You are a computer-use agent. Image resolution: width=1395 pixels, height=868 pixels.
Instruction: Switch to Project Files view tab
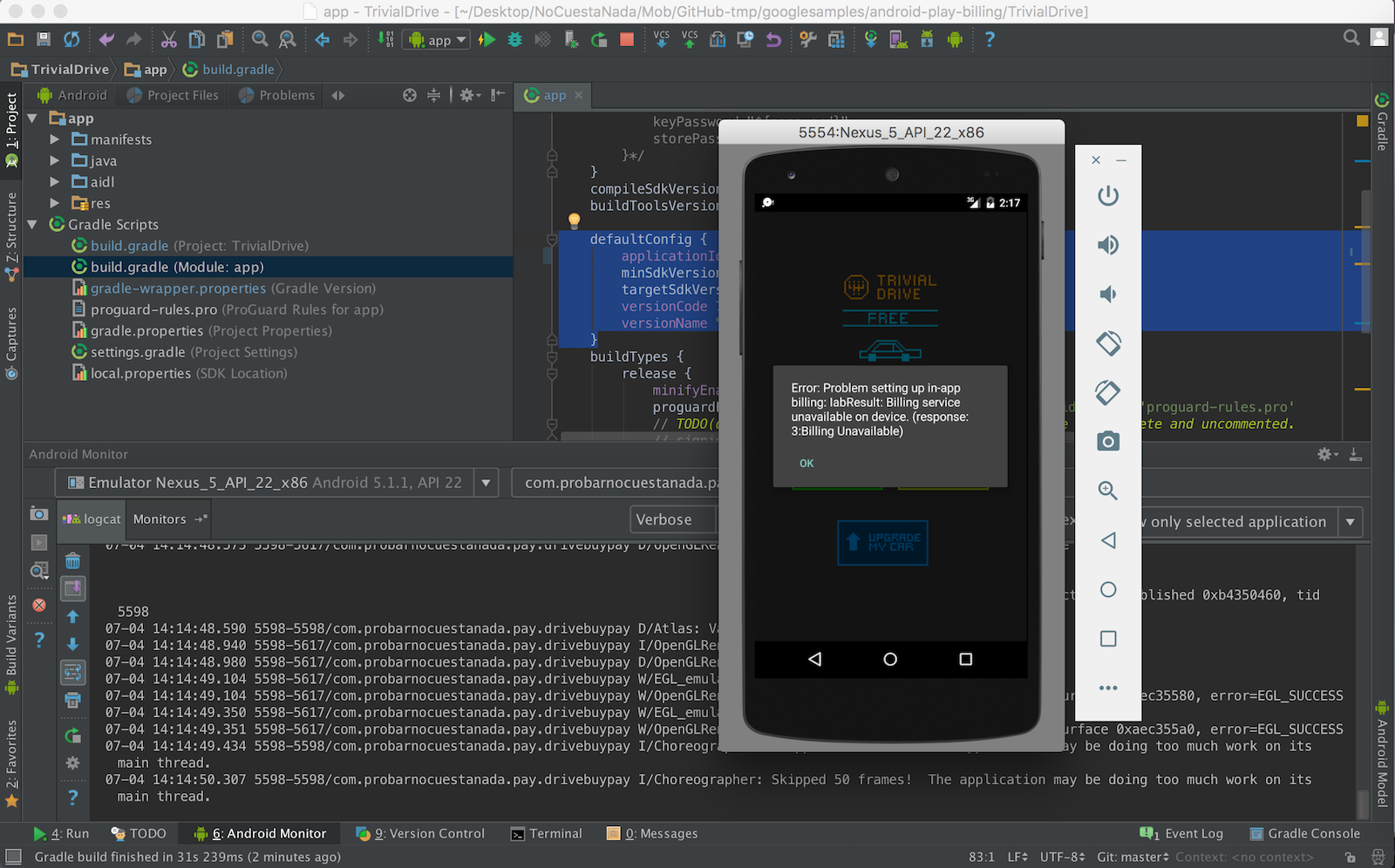coord(173,95)
